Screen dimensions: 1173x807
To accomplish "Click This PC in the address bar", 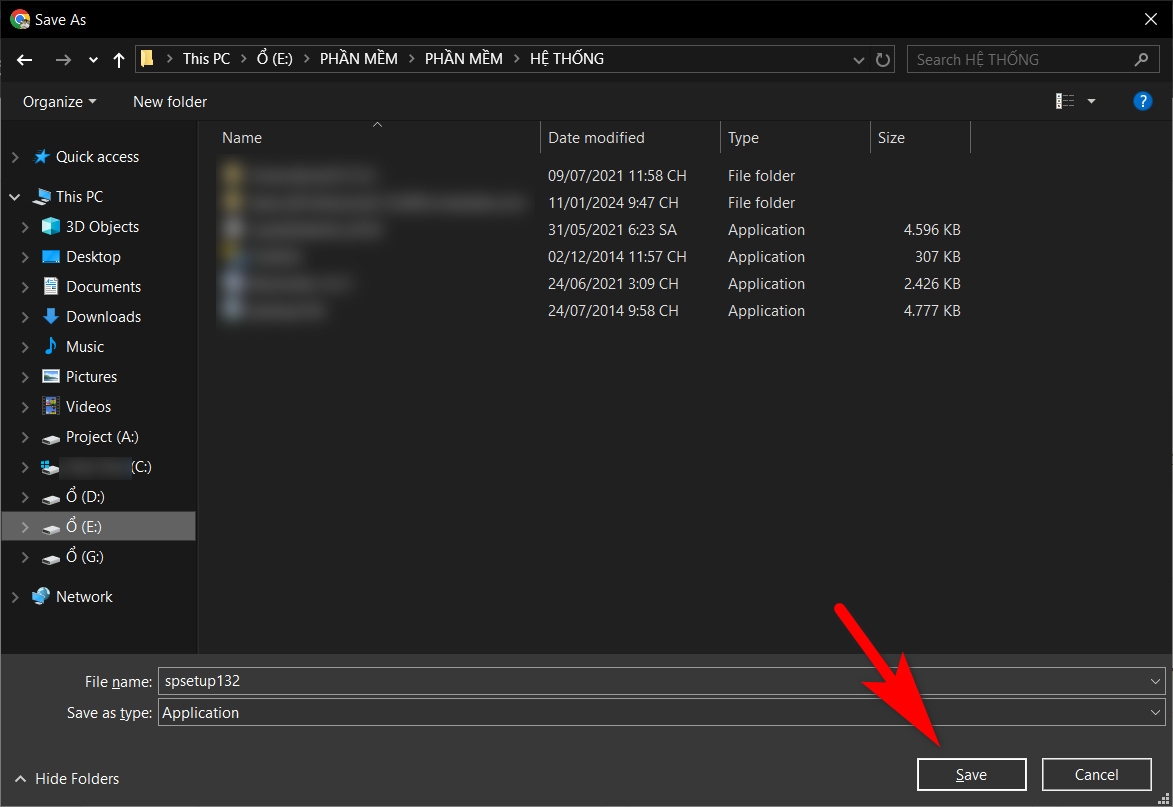I will coord(206,59).
